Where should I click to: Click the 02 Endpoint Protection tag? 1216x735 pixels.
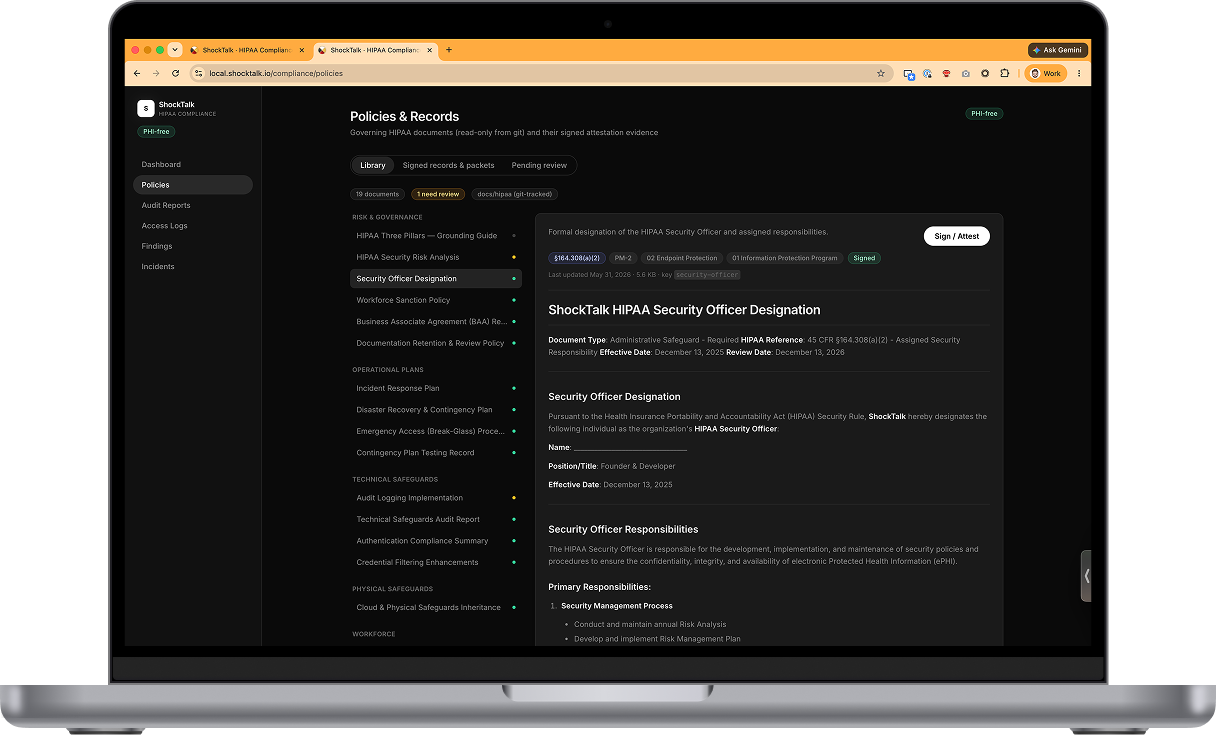[x=682, y=258]
